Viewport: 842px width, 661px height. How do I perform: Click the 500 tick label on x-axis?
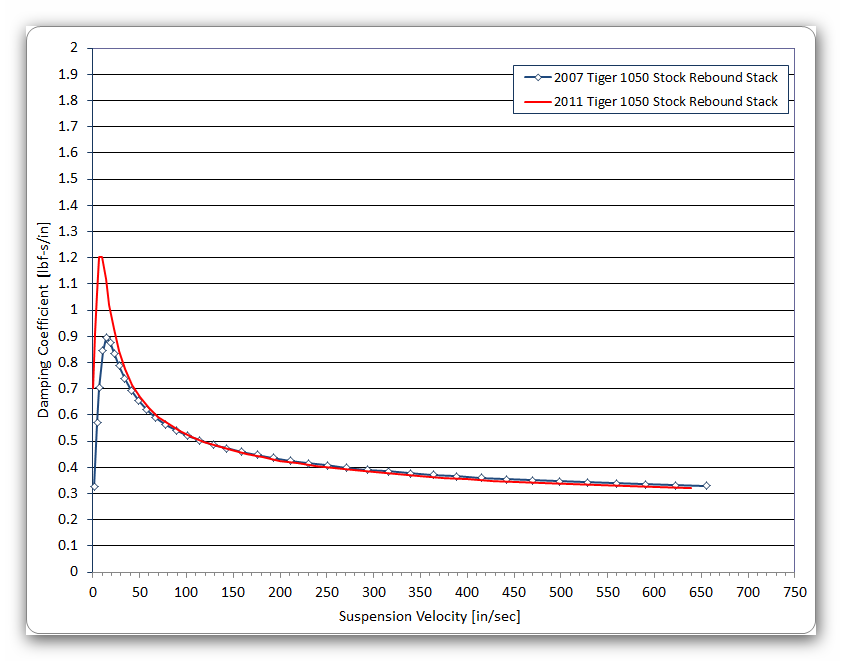click(x=560, y=592)
